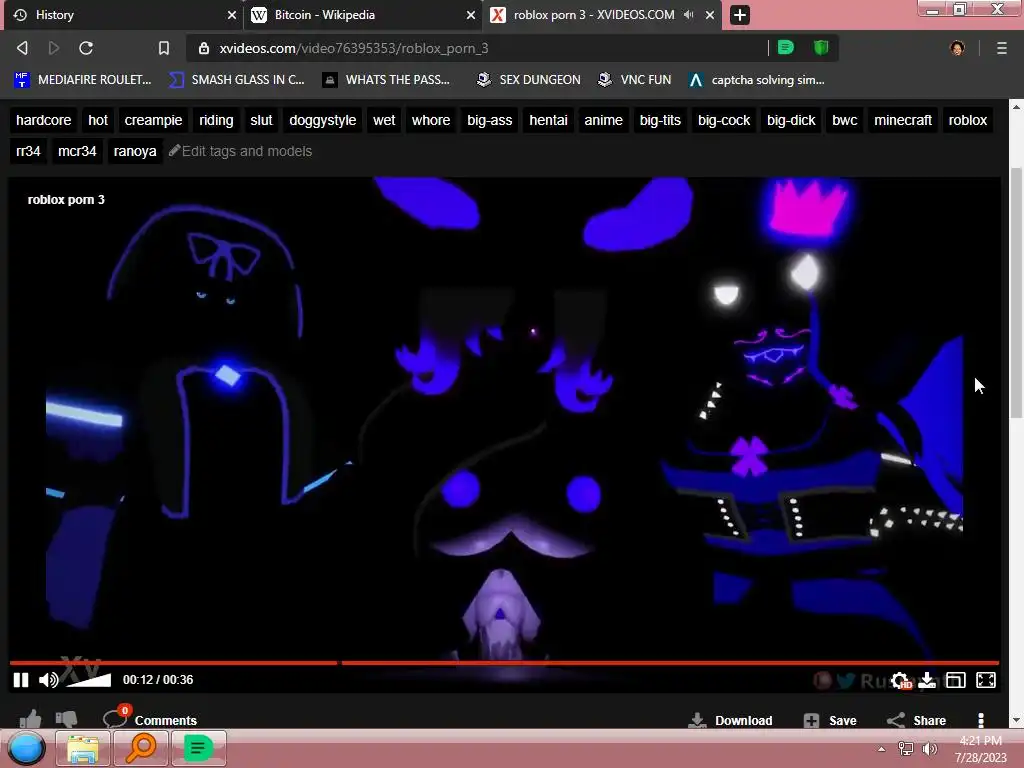Open the green app in the taskbar
The width and height of the screenshot is (1024, 768).
(x=199, y=748)
